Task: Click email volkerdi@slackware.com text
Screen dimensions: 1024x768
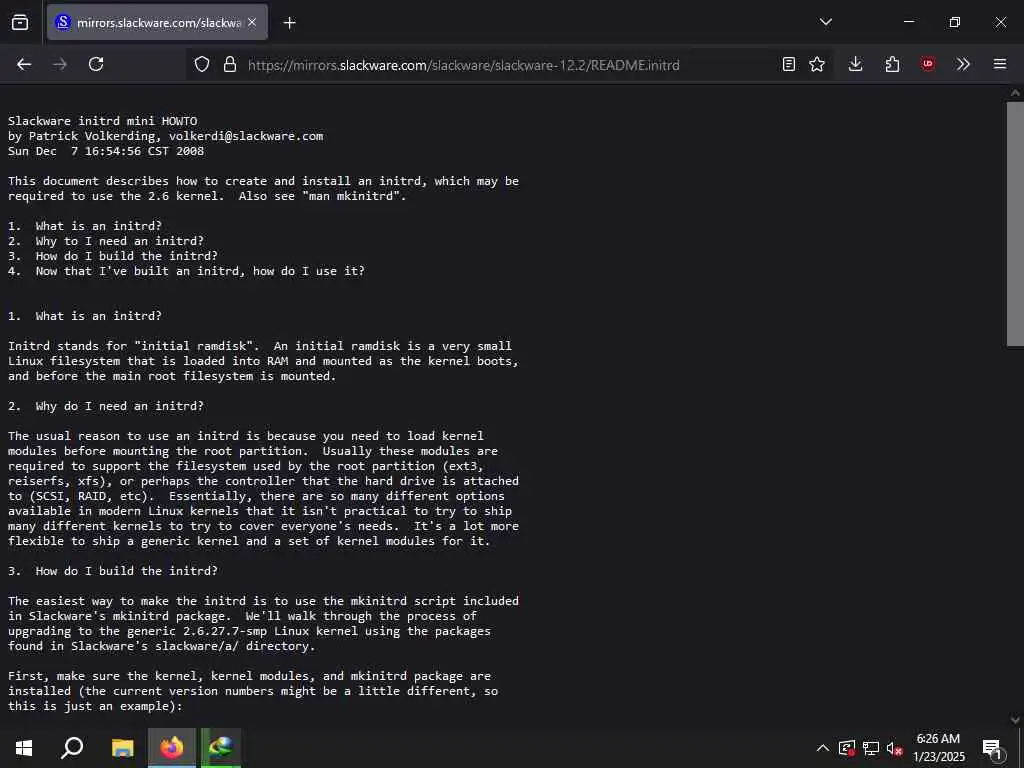Action: coord(246,136)
